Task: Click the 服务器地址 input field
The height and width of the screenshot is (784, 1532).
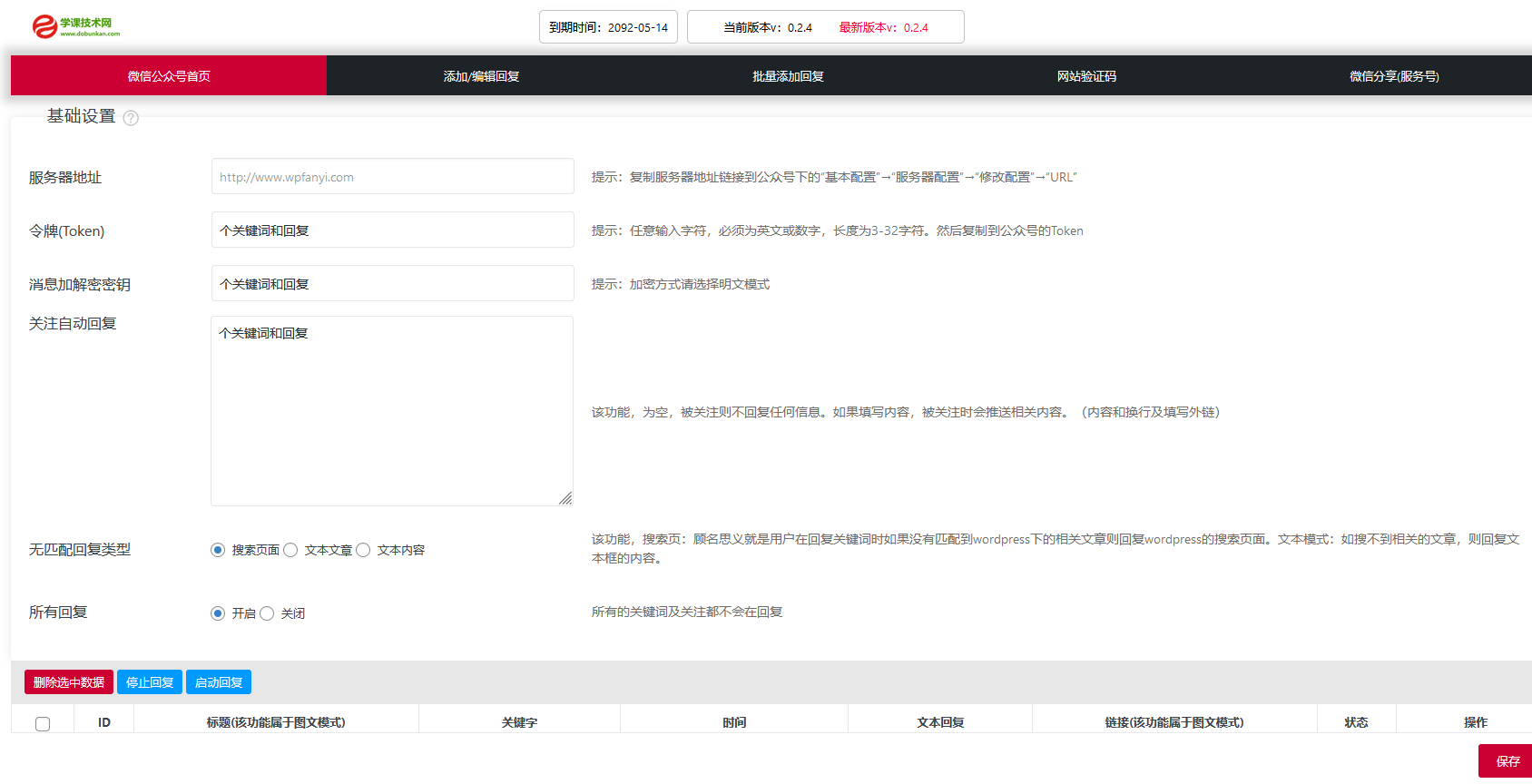Action: click(x=392, y=177)
